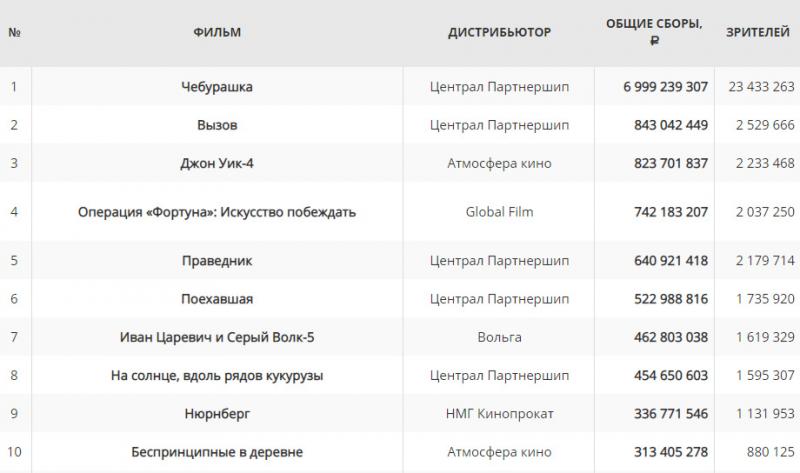
Task: Click the film title Вызов
Action: (217, 125)
